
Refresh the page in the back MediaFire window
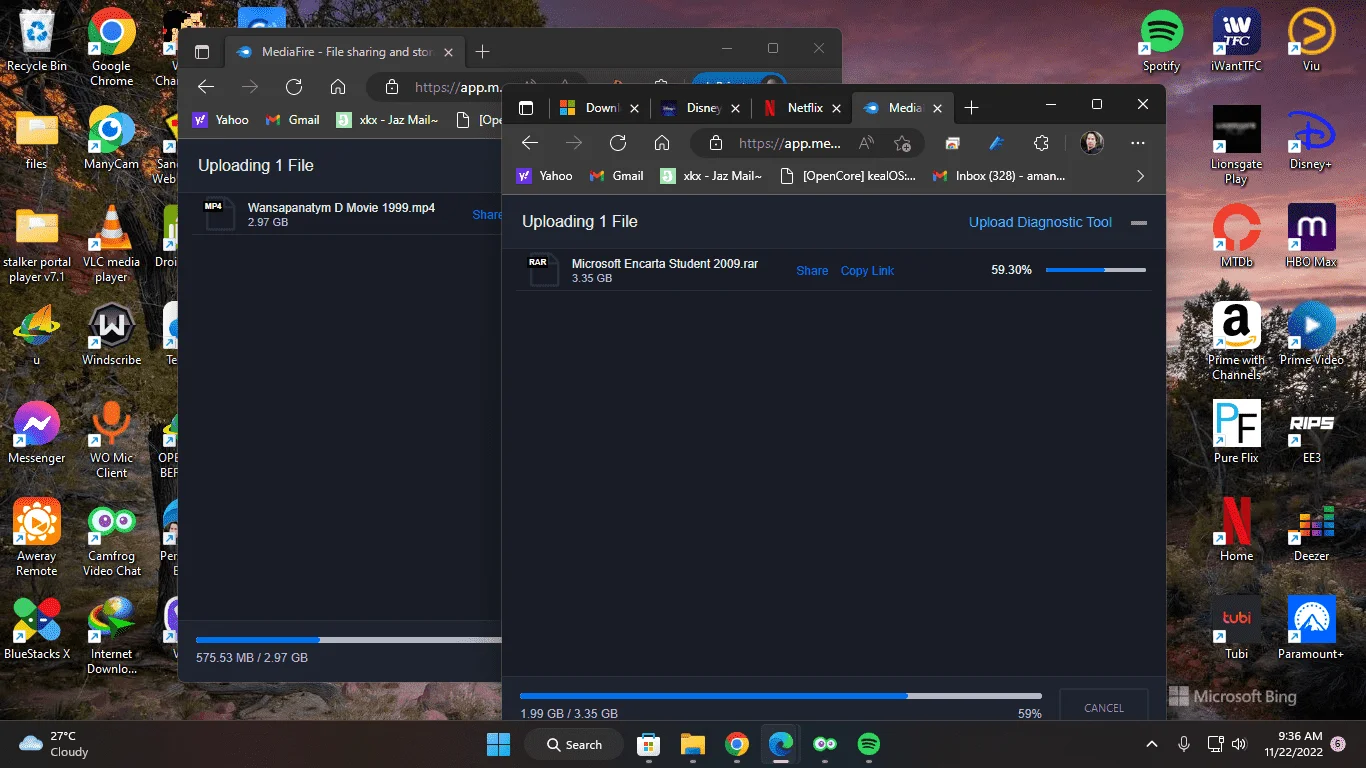pos(294,87)
